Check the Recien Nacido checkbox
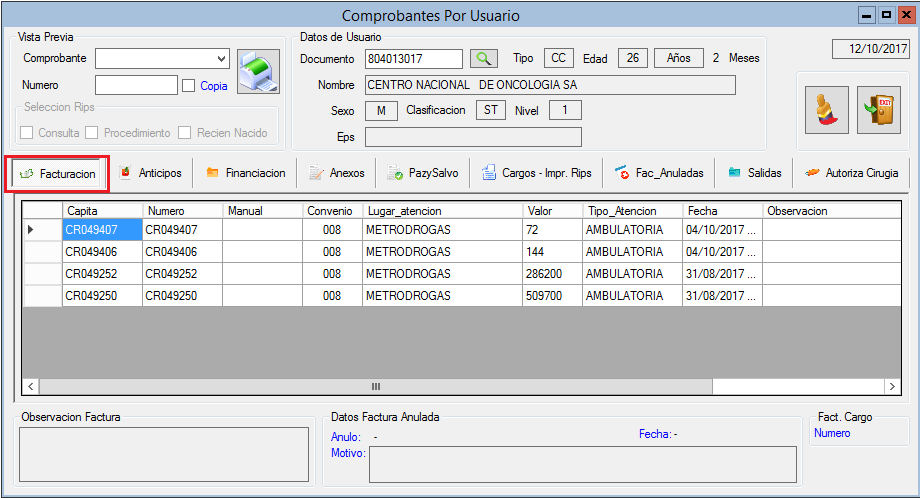 (x=186, y=132)
